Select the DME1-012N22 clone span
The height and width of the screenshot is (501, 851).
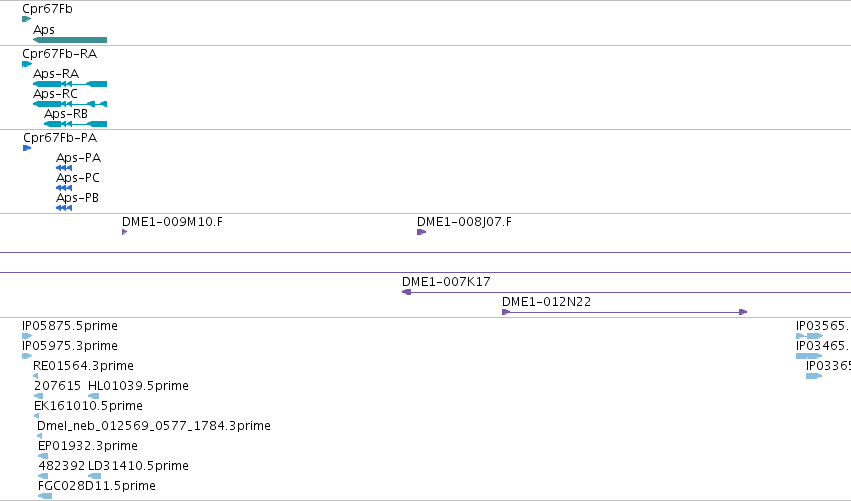(x=625, y=312)
